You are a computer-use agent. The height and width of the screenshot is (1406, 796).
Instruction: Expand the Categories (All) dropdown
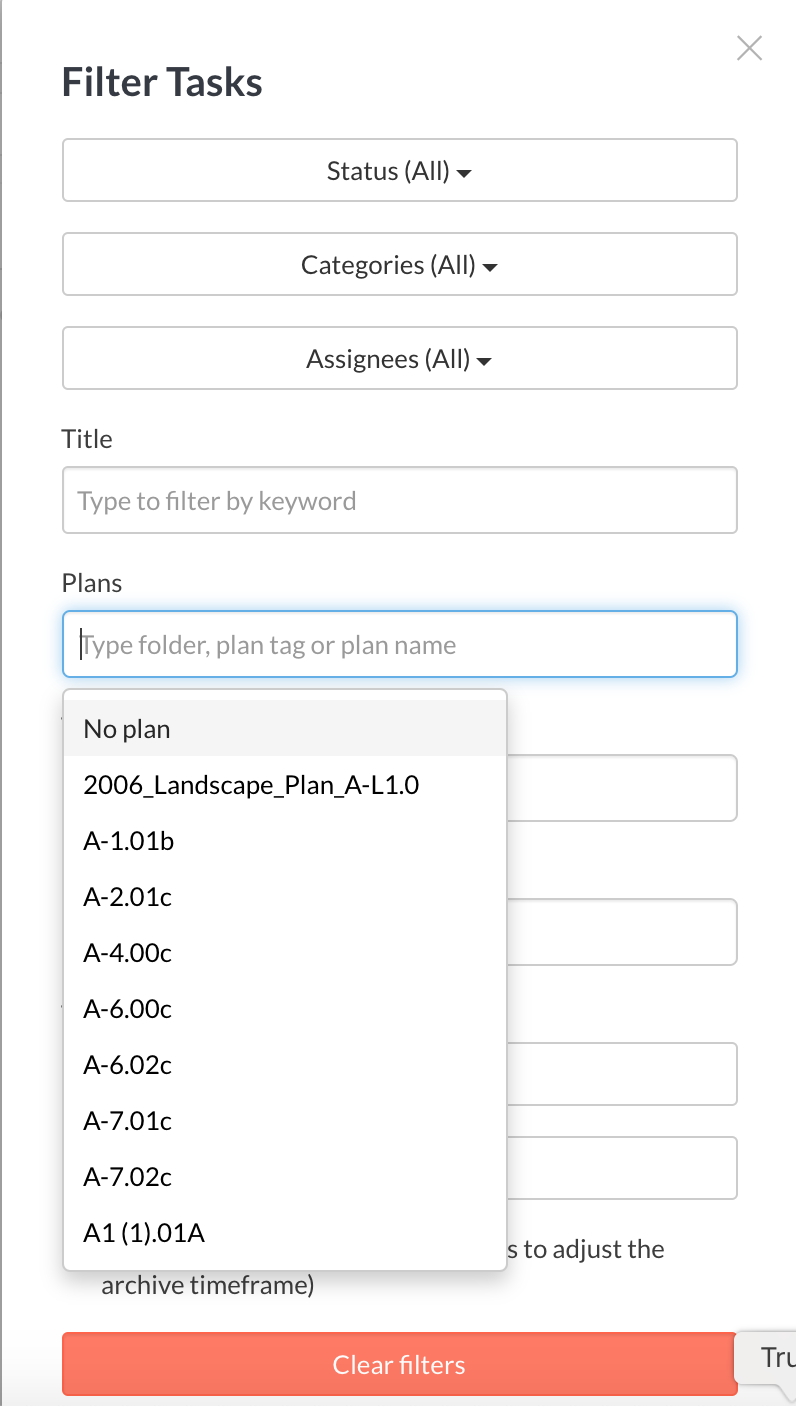point(400,264)
